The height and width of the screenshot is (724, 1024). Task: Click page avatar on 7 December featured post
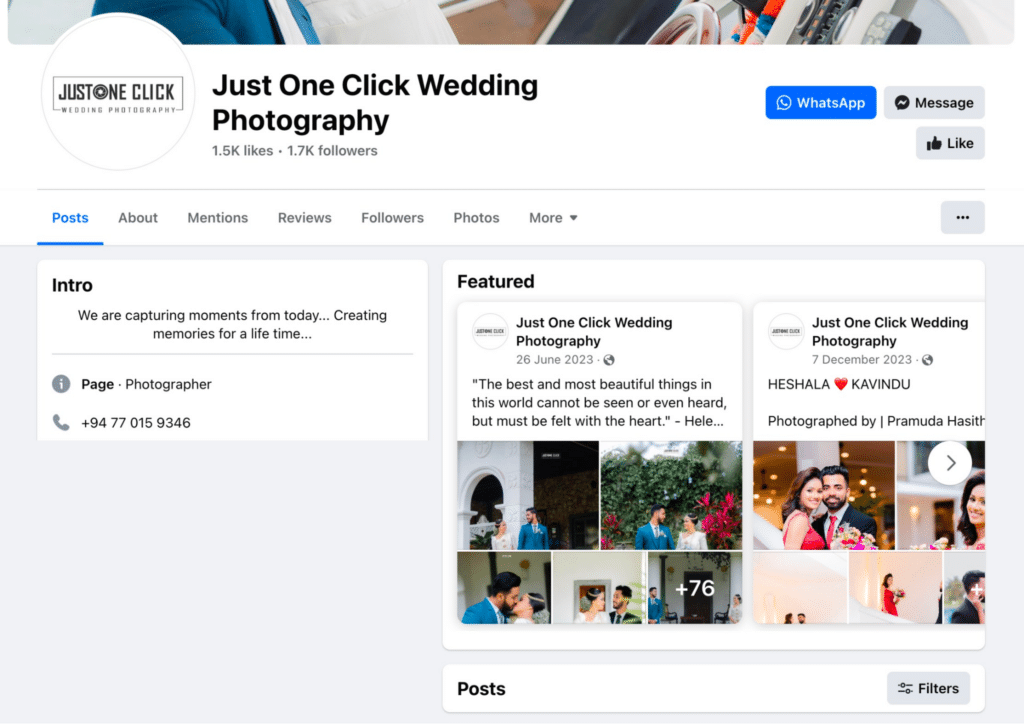coord(786,332)
